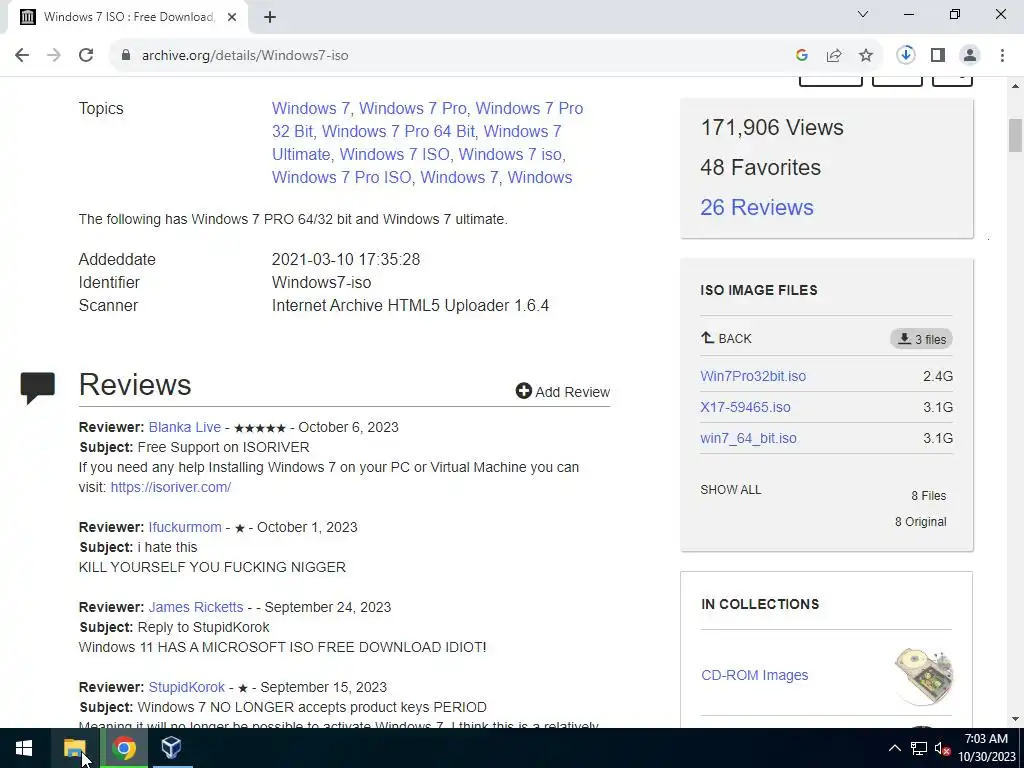Click the Chrome taskbar icon
The height and width of the screenshot is (768, 1024).
tap(123, 748)
